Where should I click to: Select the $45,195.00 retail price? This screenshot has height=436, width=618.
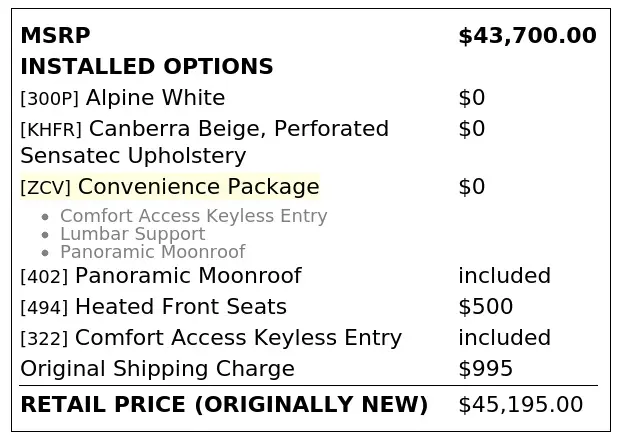coord(520,405)
